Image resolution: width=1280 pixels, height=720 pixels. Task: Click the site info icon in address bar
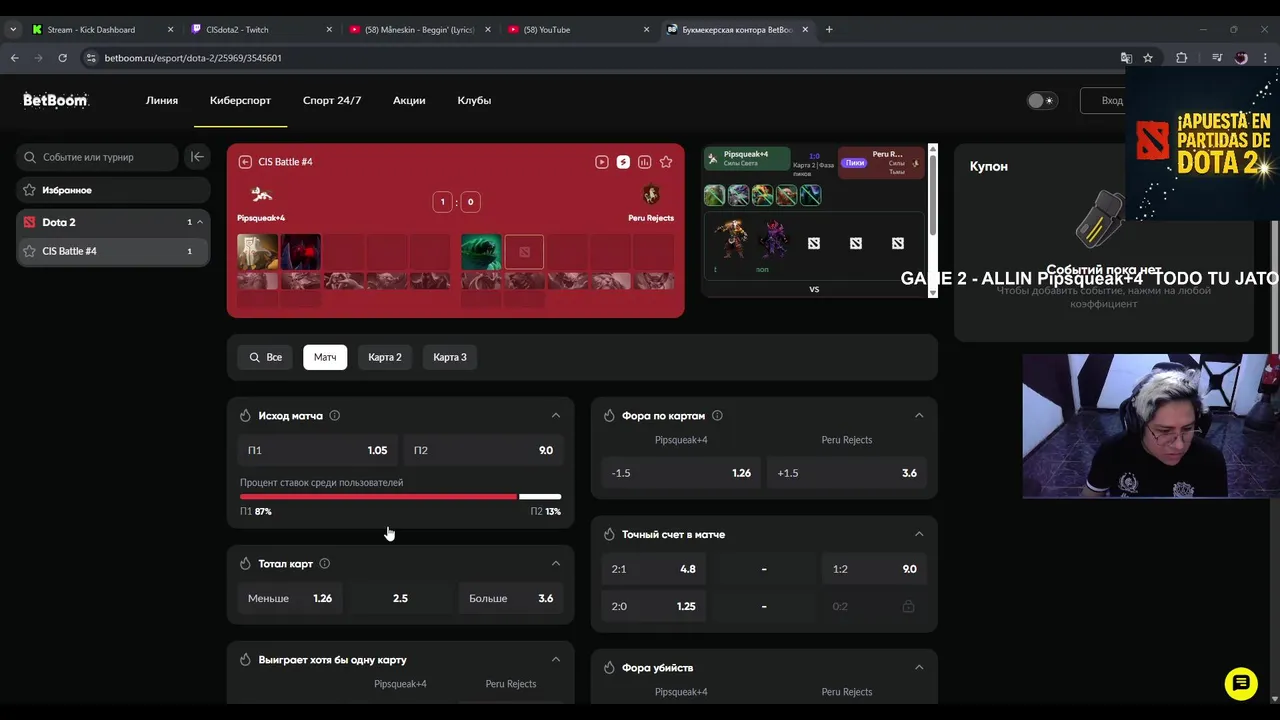92,58
